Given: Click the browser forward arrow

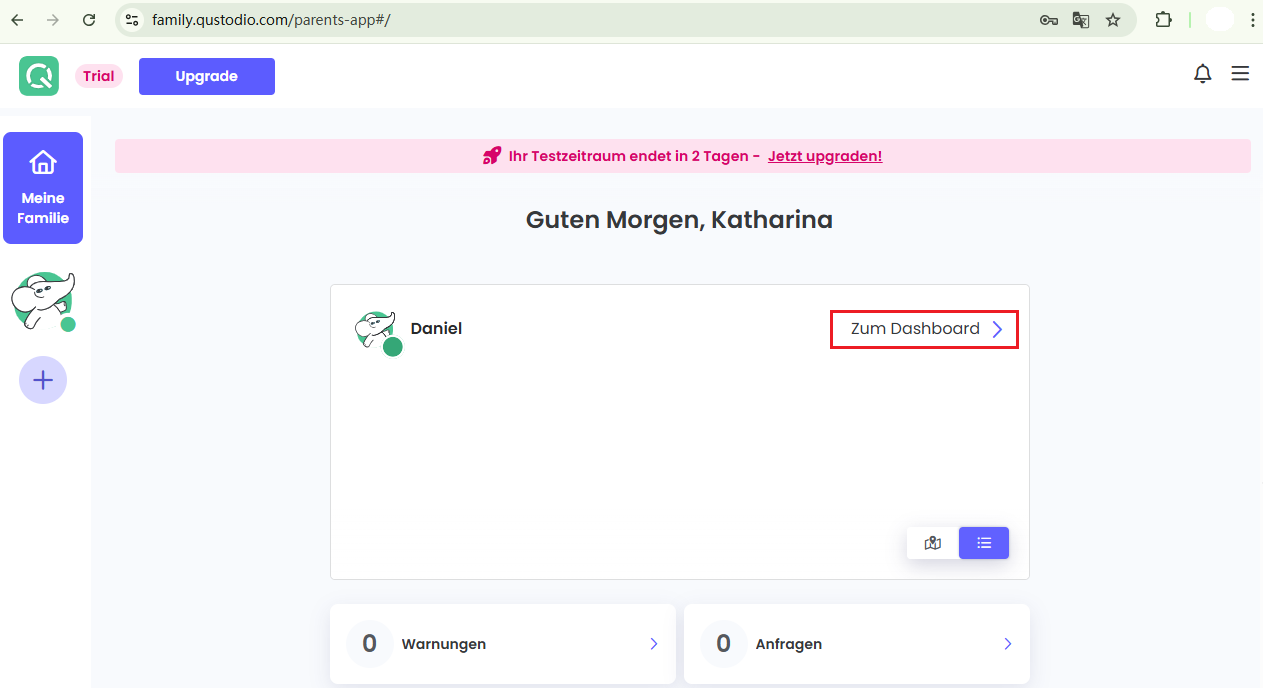Looking at the screenshot, I should (53, 20).
